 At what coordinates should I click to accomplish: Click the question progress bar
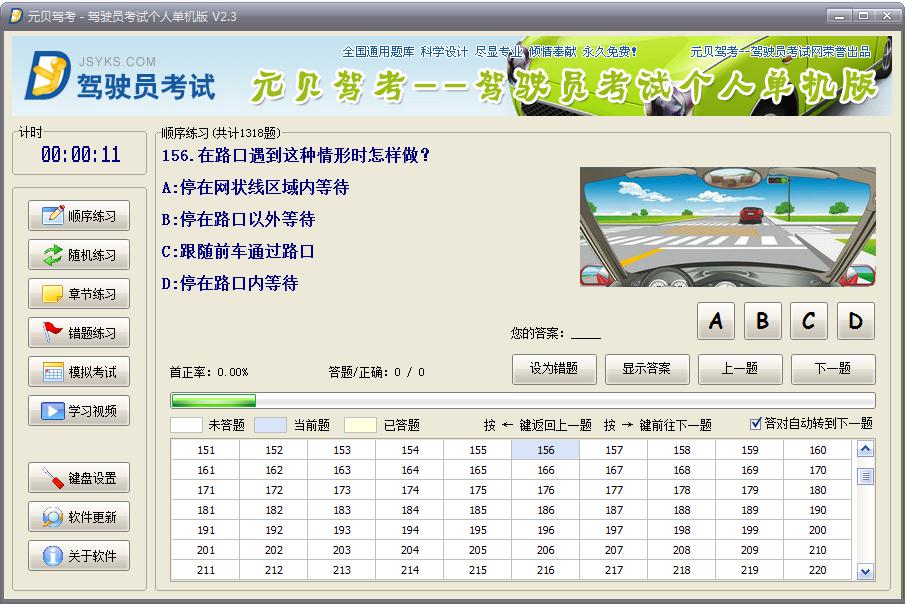click(x=523, y=400)
